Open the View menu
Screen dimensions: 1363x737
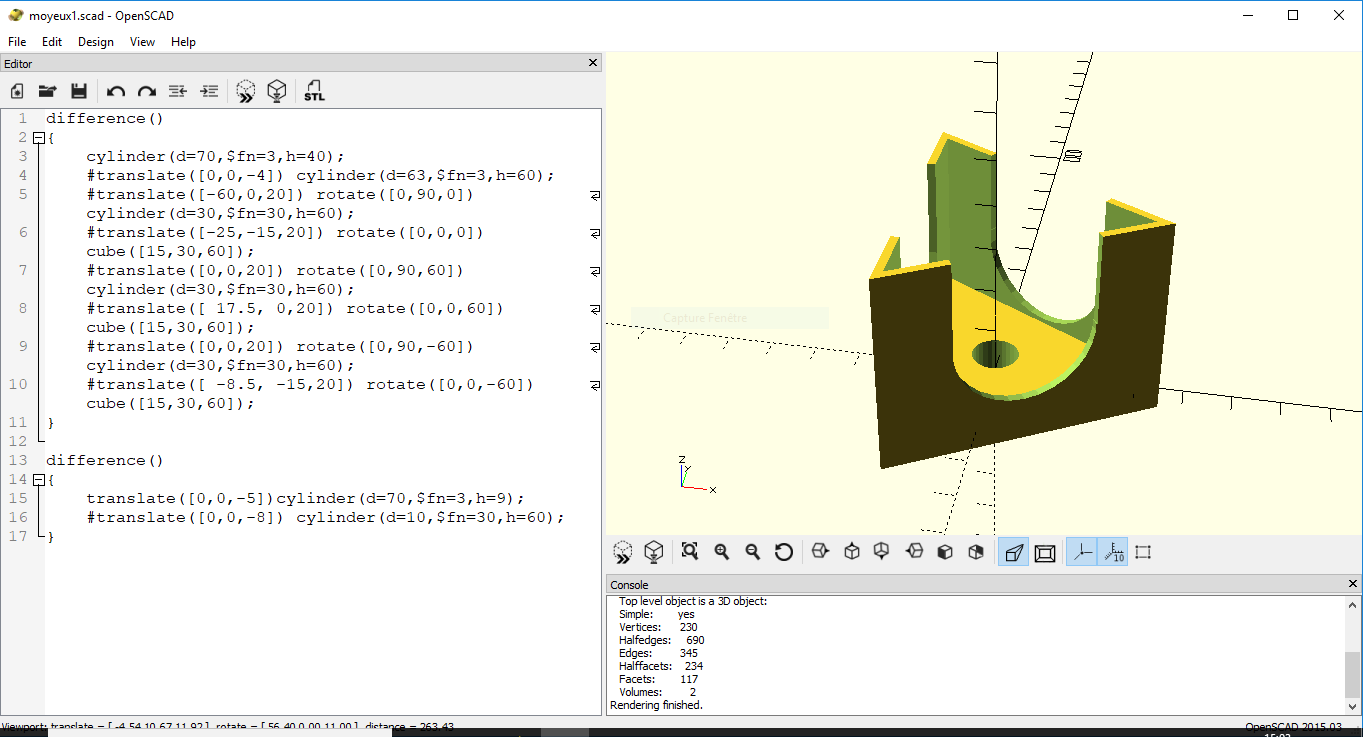(x=142, y=42)
